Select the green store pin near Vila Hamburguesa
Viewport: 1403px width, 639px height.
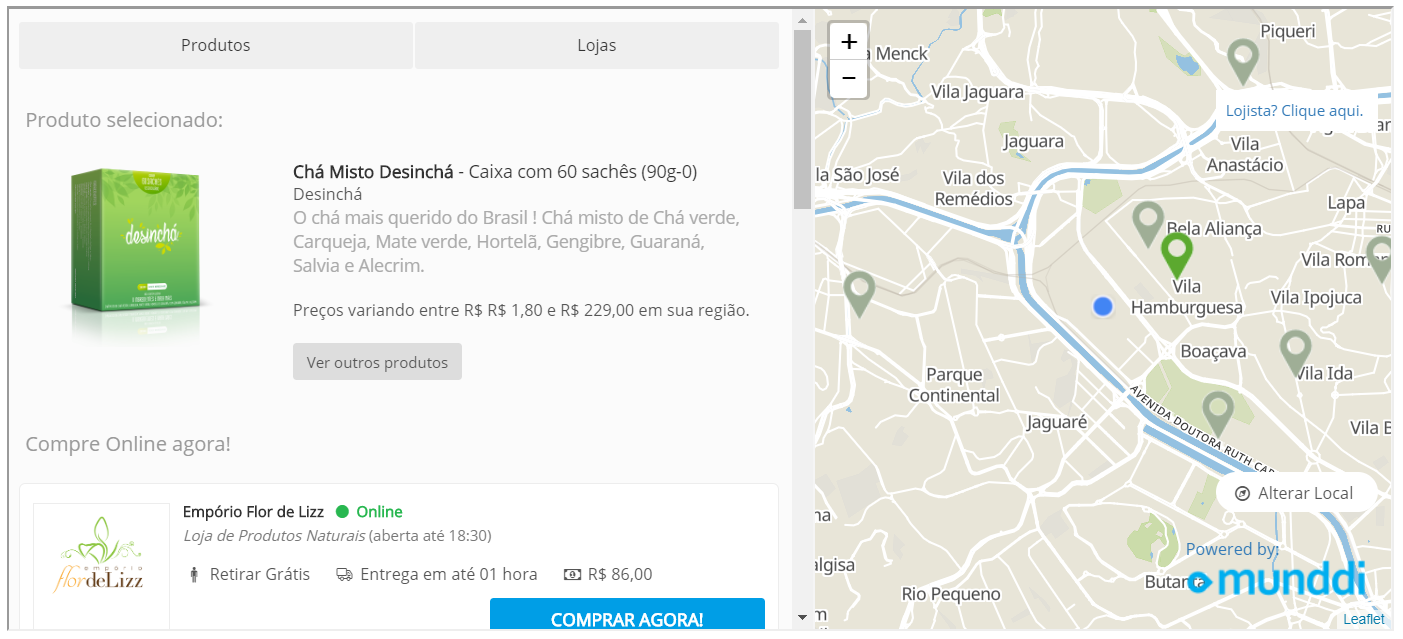pyautogui.click(x=1177, y=255)
